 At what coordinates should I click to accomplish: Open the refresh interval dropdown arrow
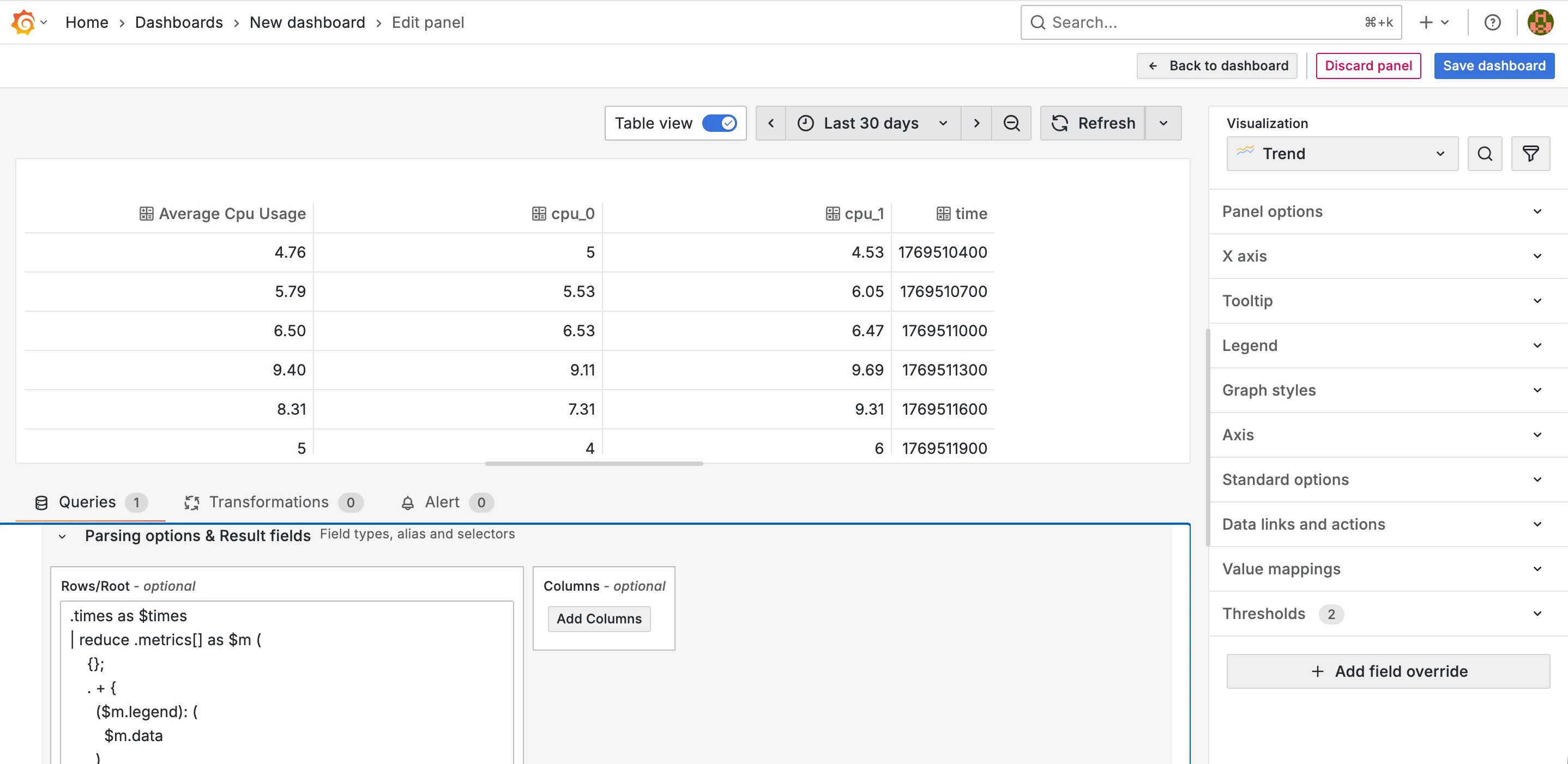pos(1163,124)
